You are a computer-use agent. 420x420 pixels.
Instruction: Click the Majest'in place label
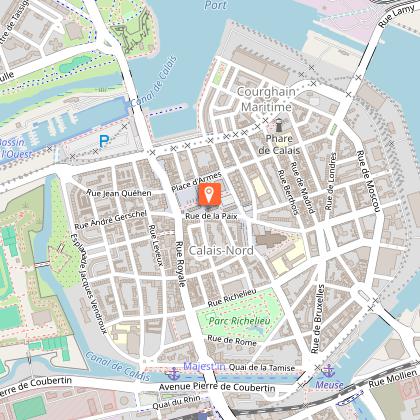pyautogui.click(x=204, y=366)
